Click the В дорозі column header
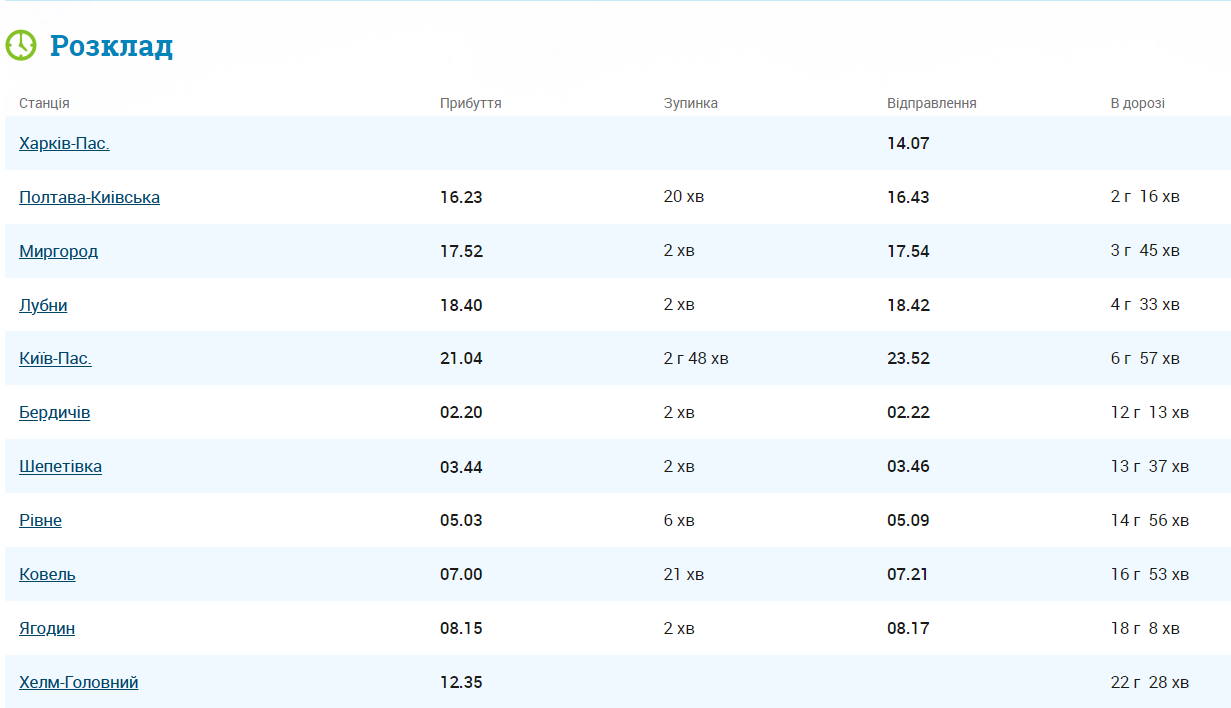The height and width of the screenshot is (708, 1231). (x=1137, y=103)
